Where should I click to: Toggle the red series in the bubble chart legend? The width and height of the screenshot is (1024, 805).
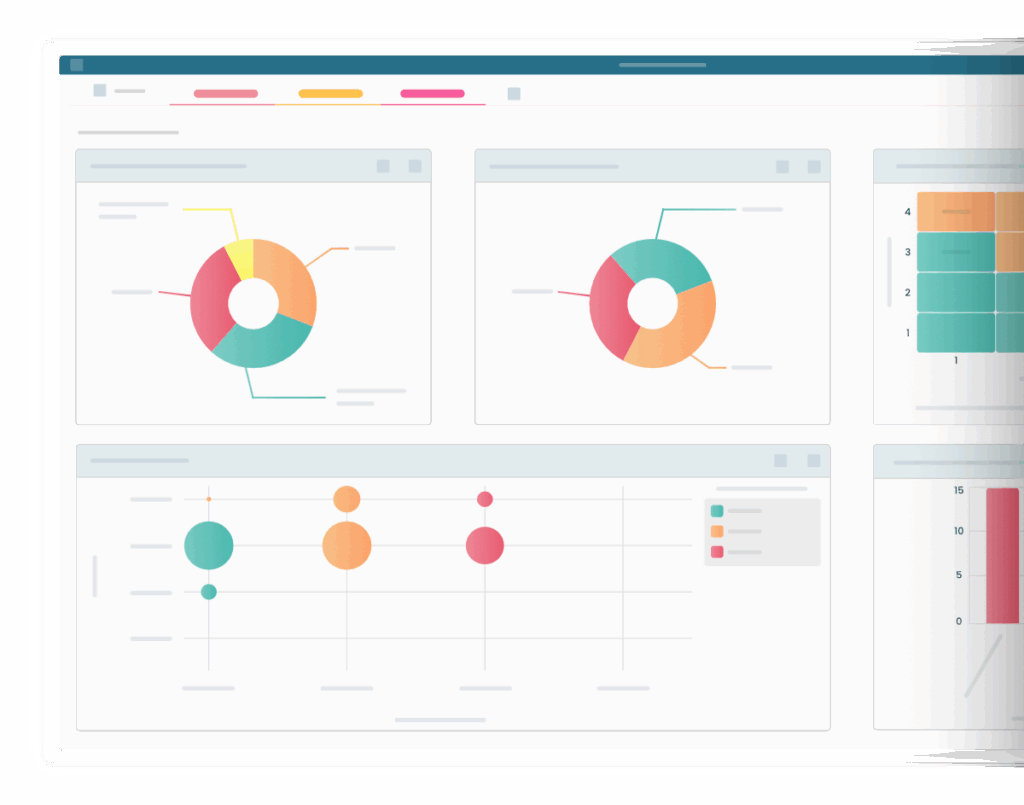point(717,552)
